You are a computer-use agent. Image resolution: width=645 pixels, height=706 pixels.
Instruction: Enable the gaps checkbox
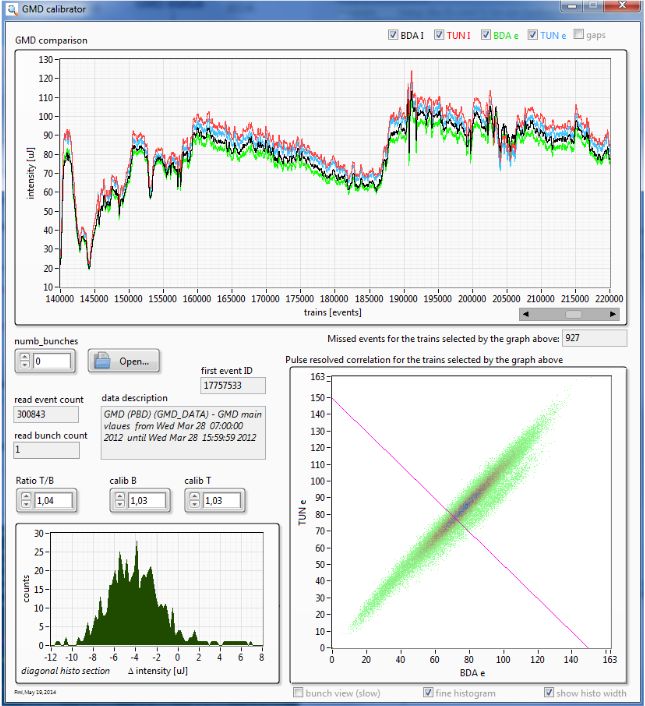click(x=581, y=35)
